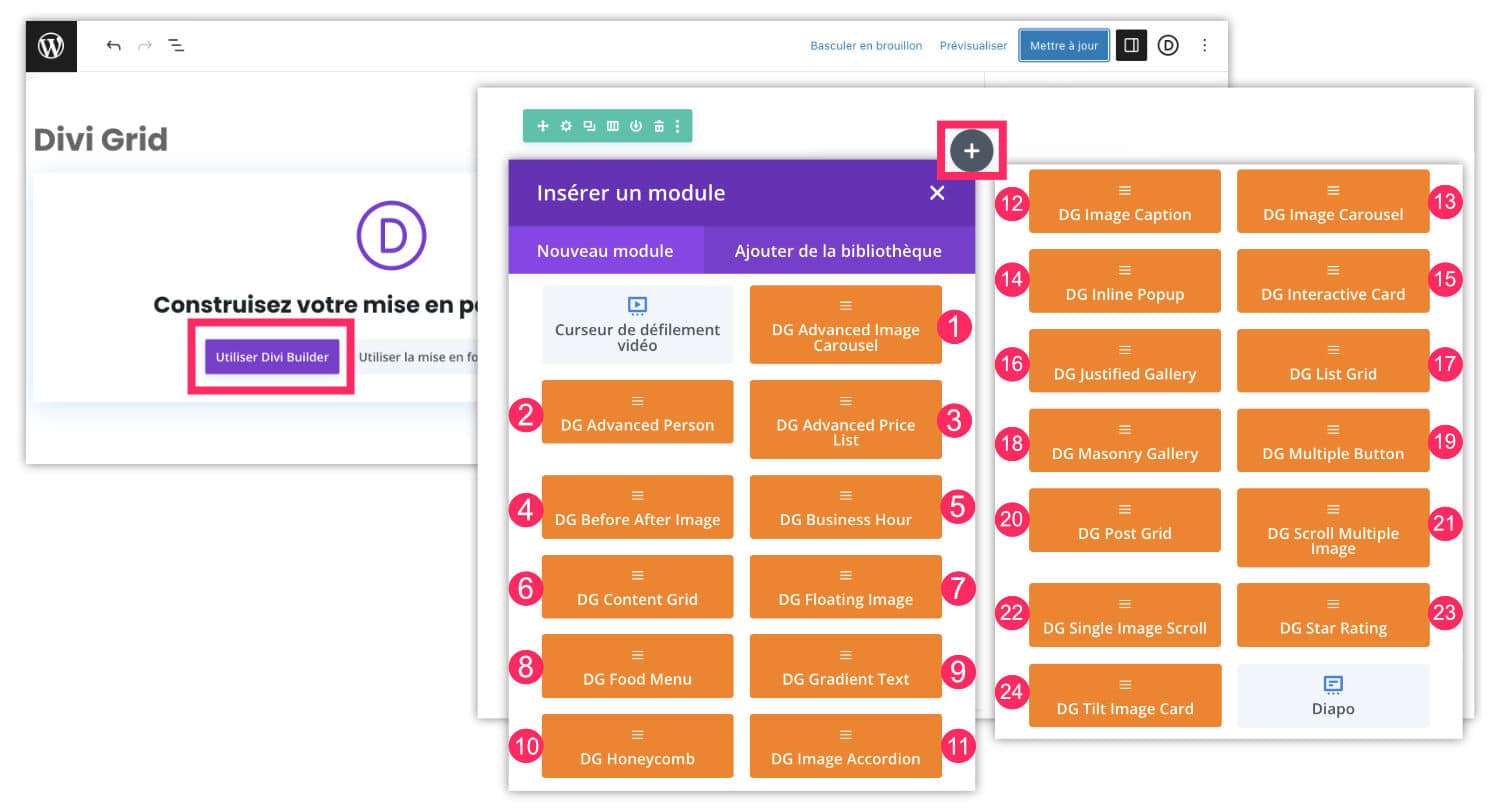
Task: Pick the DG Masonry Gallery module
Action: [1125, 440]
